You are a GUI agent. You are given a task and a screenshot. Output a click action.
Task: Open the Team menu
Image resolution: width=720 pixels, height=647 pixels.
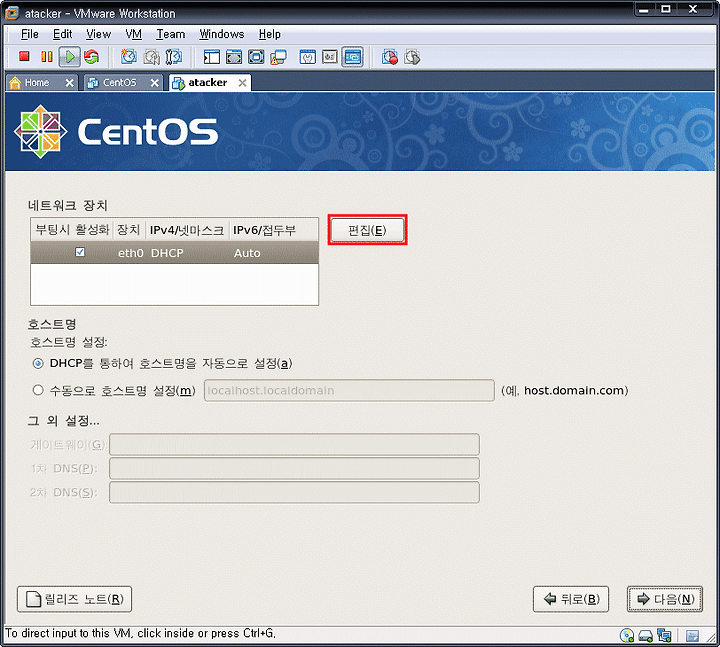170,34
